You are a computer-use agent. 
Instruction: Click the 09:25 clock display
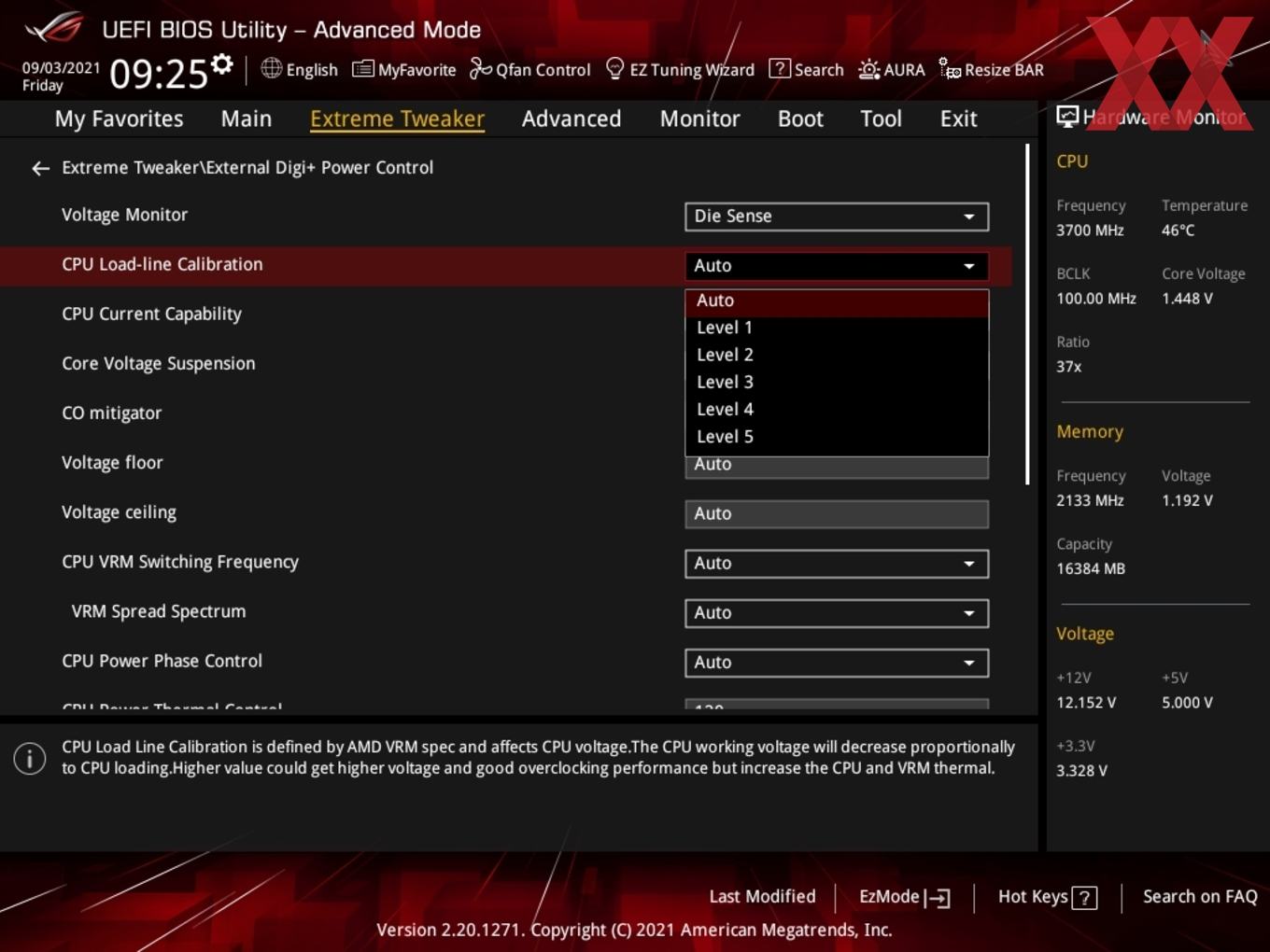158,74
